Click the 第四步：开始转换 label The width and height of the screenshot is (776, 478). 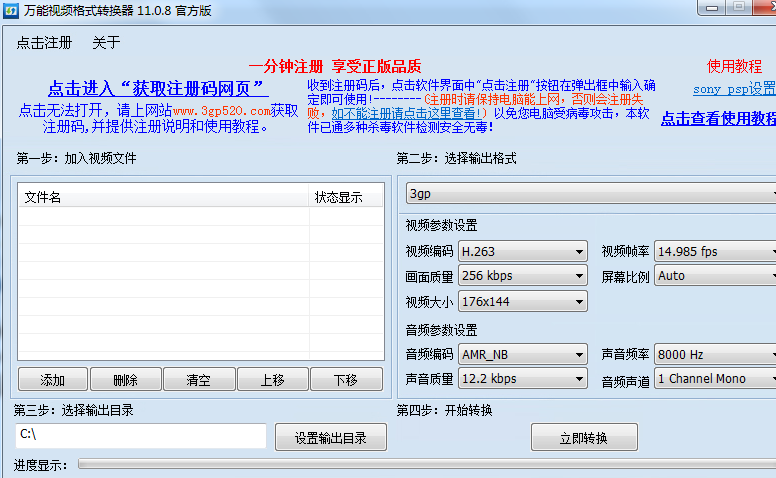pos(444,410)
